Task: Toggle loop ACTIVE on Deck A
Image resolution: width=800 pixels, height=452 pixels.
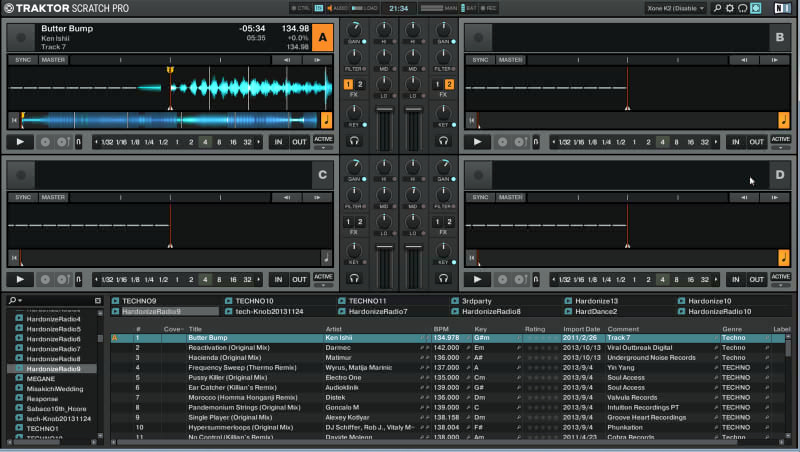Action: point(323,139)
